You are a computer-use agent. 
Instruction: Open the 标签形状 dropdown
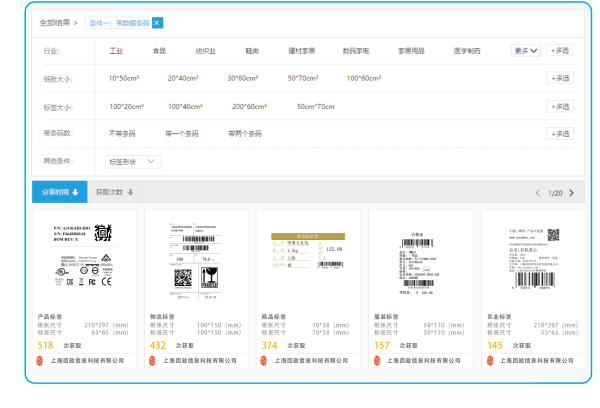132,161
